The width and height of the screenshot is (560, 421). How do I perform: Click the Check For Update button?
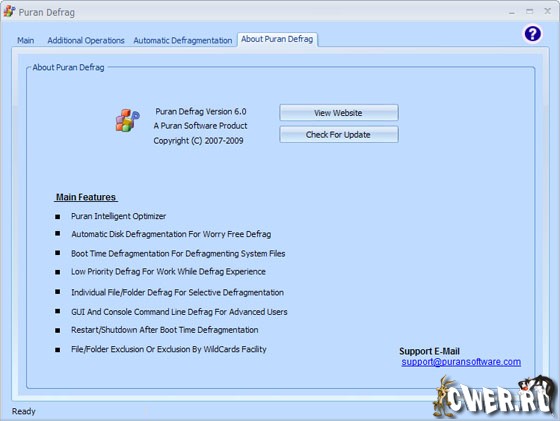(x=339, y=135)
